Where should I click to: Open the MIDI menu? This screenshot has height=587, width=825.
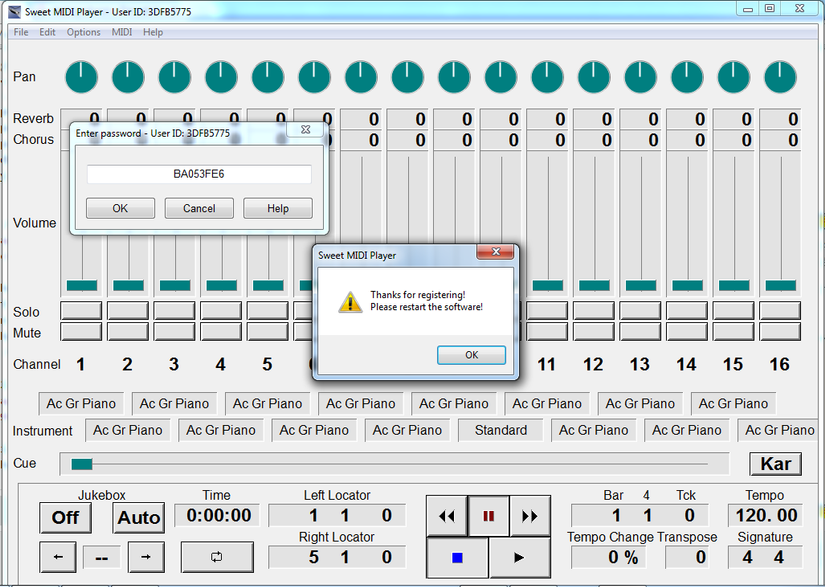(122, 32)
